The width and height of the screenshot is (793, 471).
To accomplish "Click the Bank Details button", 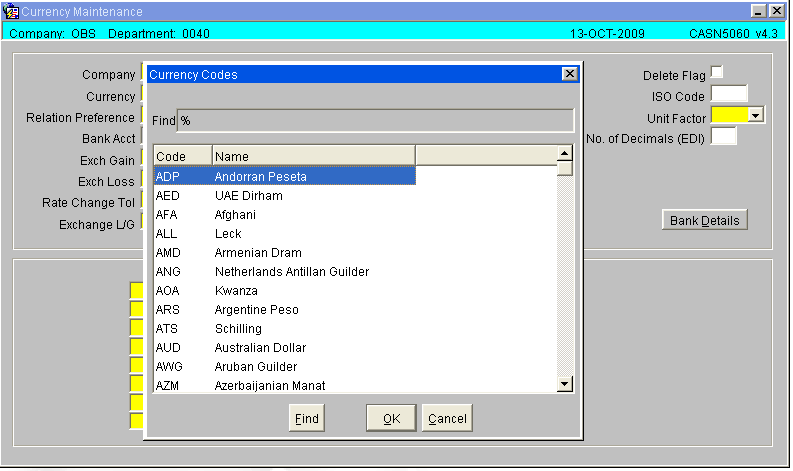I will pos(704,220).
